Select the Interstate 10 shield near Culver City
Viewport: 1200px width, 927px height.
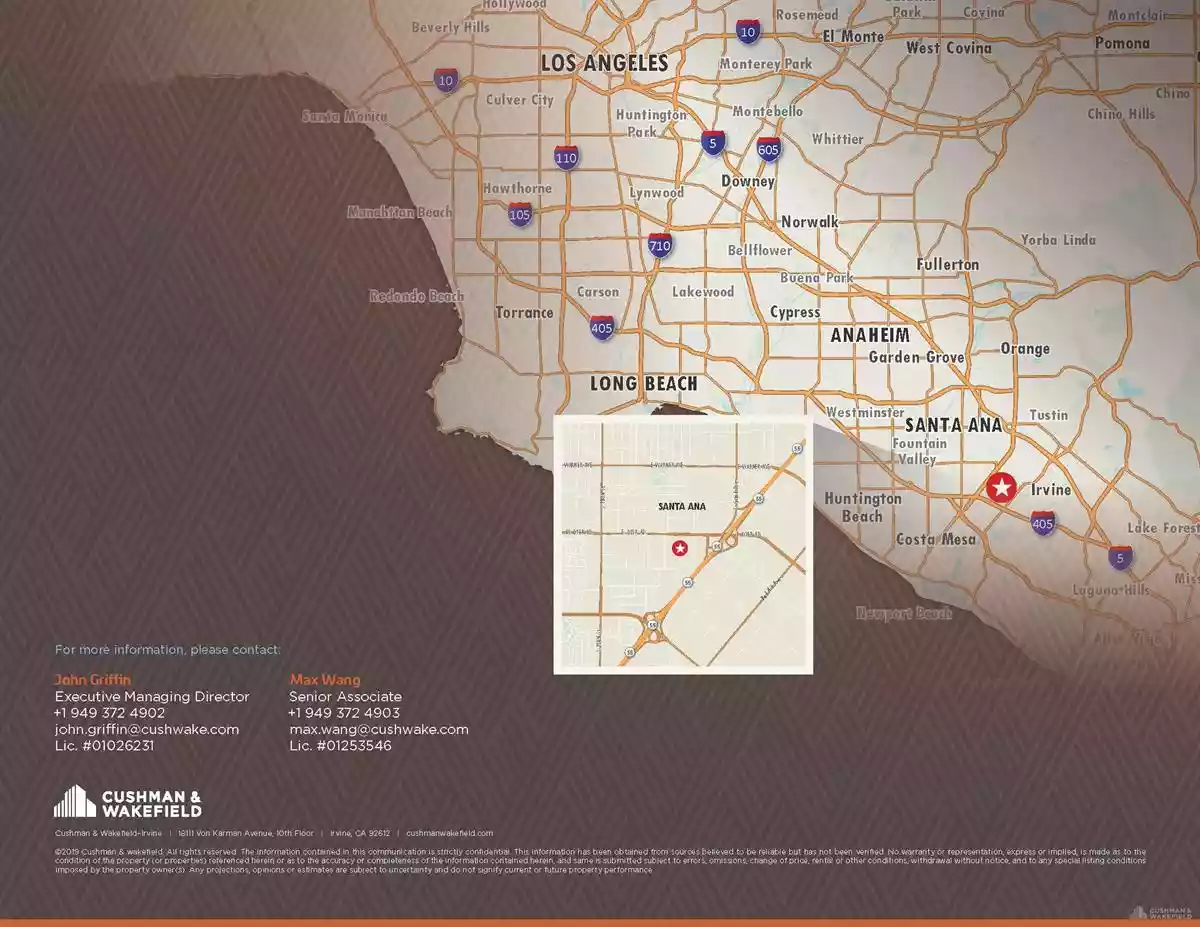tap(444, 77)
